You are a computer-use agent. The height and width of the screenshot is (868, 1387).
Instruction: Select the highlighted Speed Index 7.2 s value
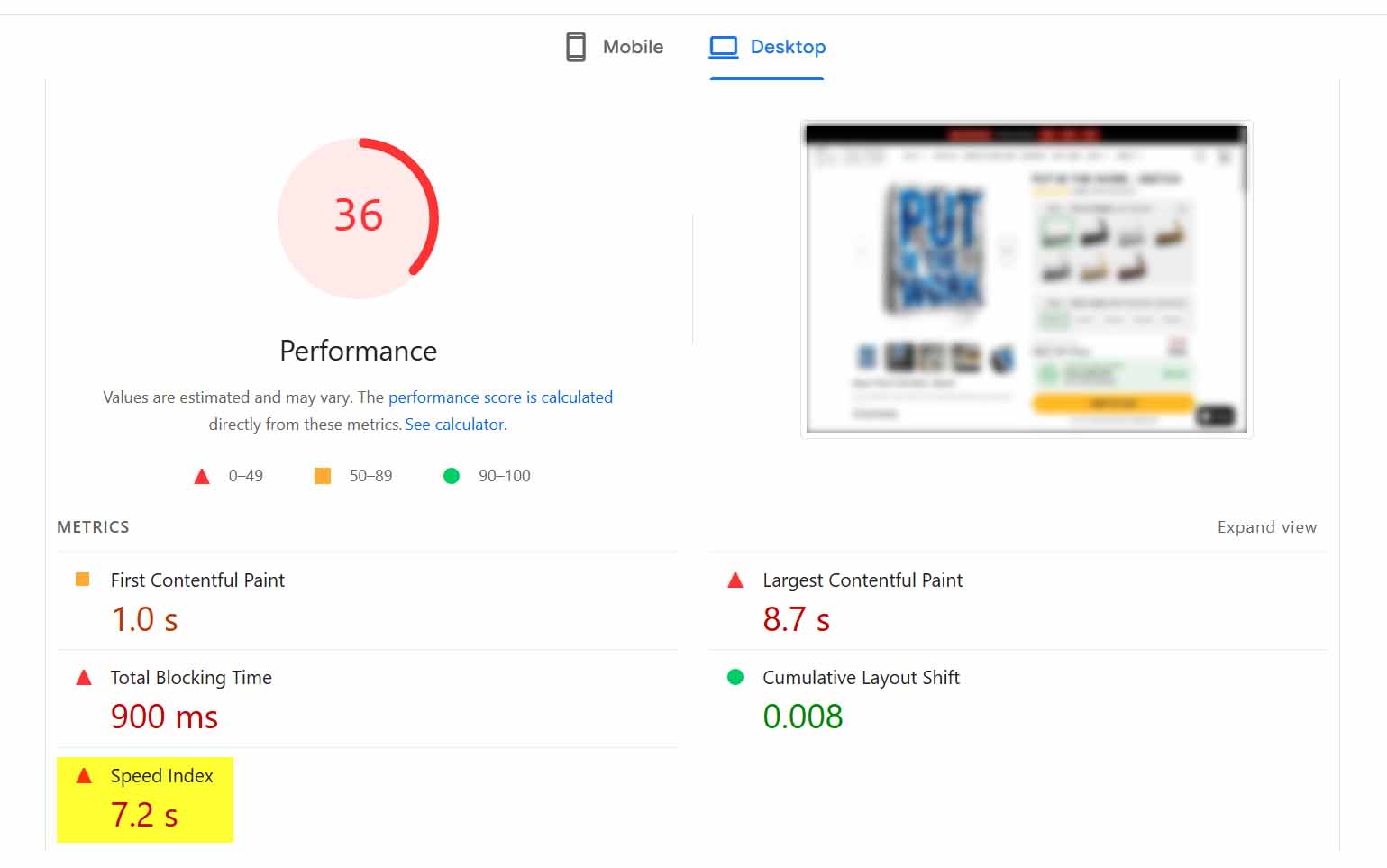coord(143,814)
